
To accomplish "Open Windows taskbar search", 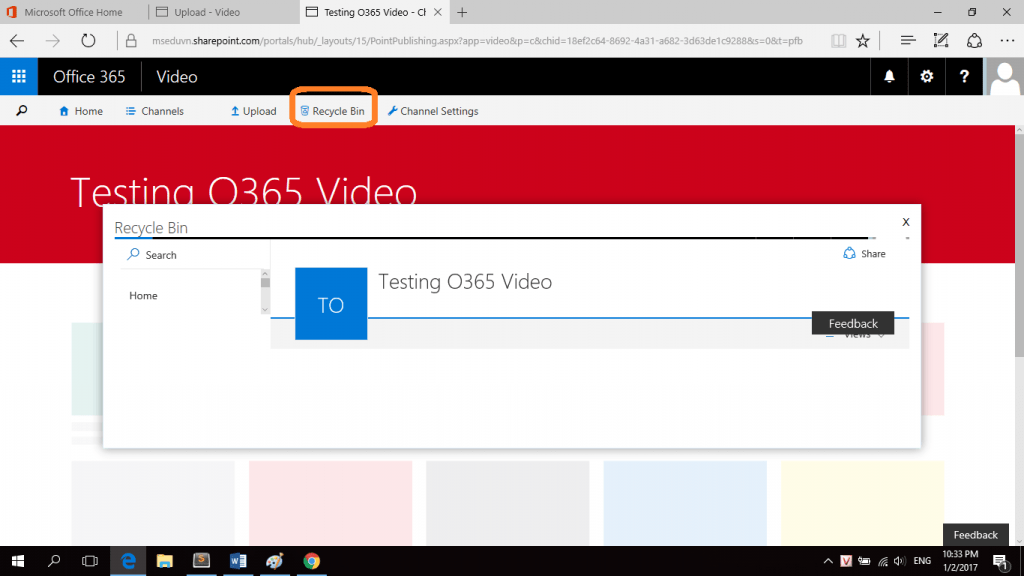I will click(x=54, y=561).
